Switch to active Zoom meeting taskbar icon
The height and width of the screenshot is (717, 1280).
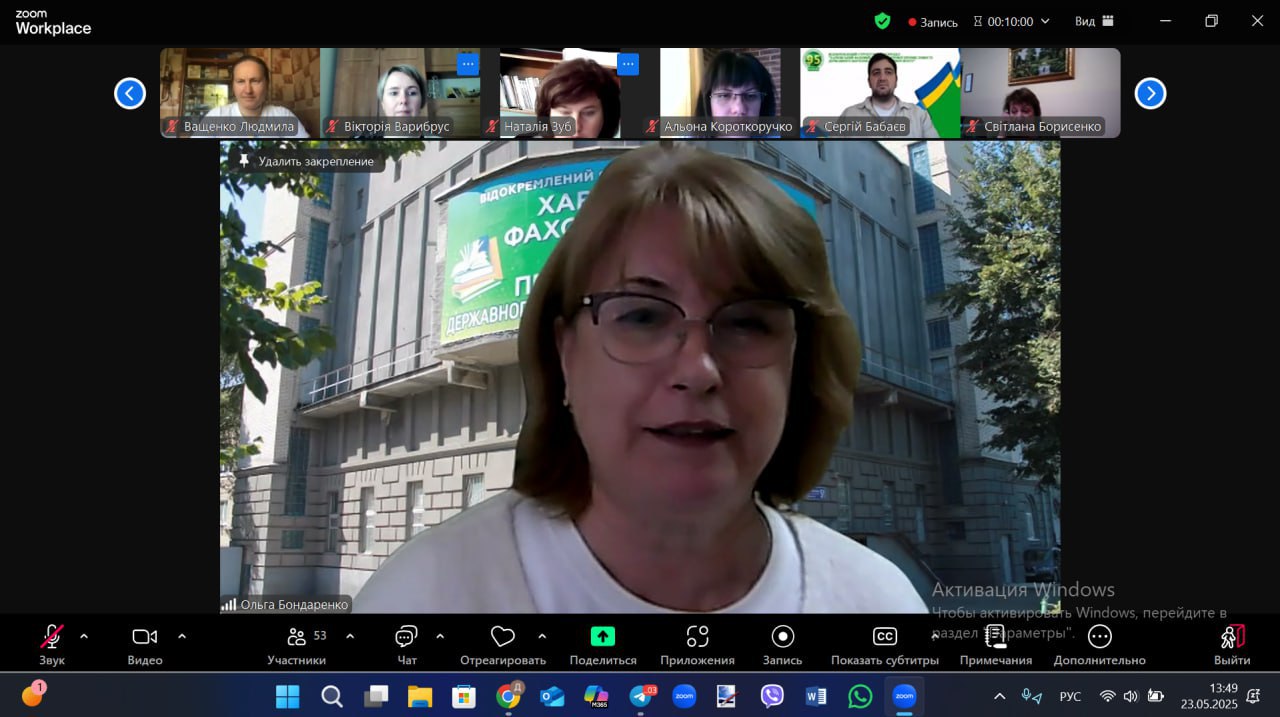pyautogui.click(x=904, y=696)
